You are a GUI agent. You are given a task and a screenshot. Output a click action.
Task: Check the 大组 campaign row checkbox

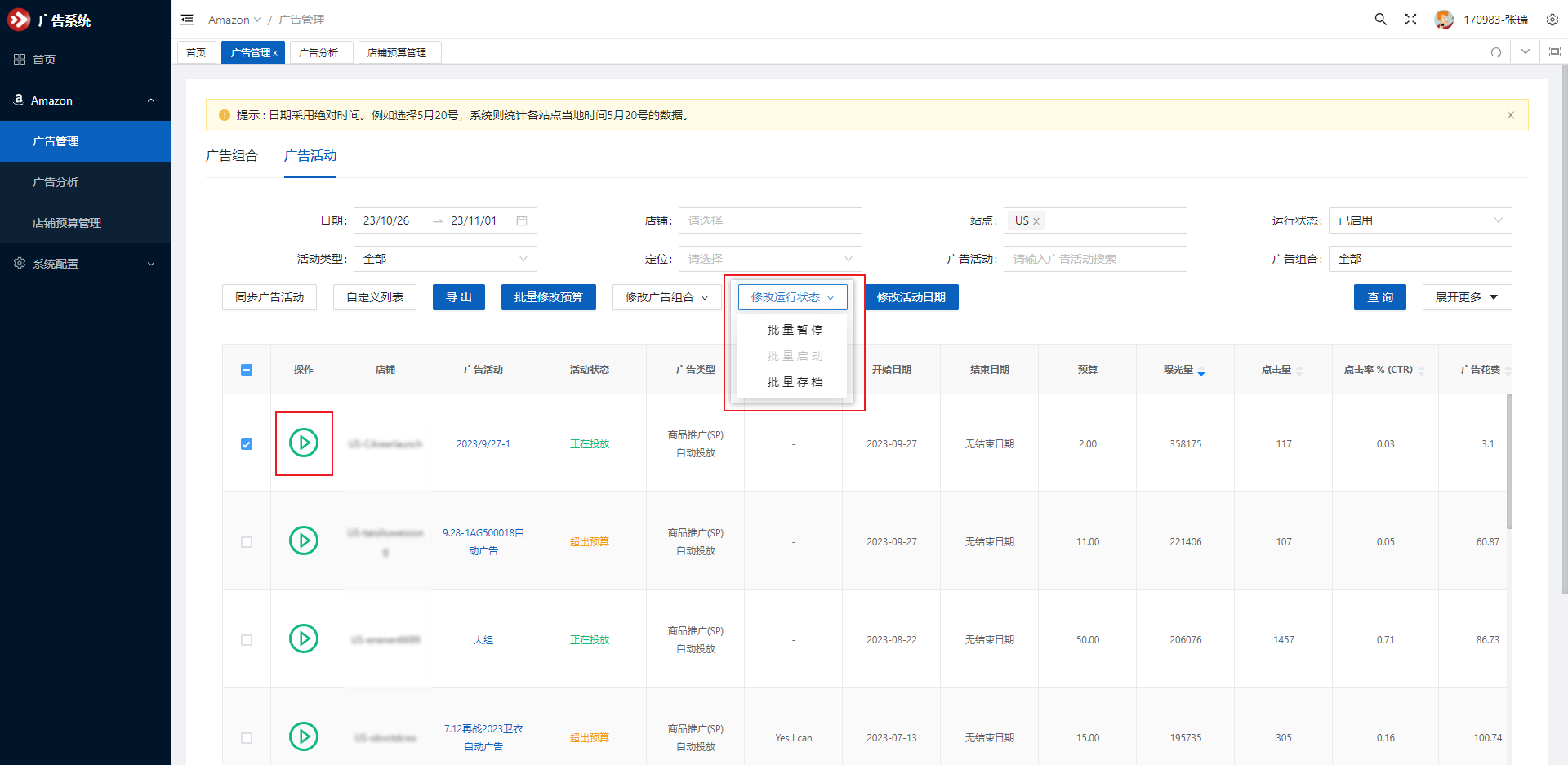(247, 640)
